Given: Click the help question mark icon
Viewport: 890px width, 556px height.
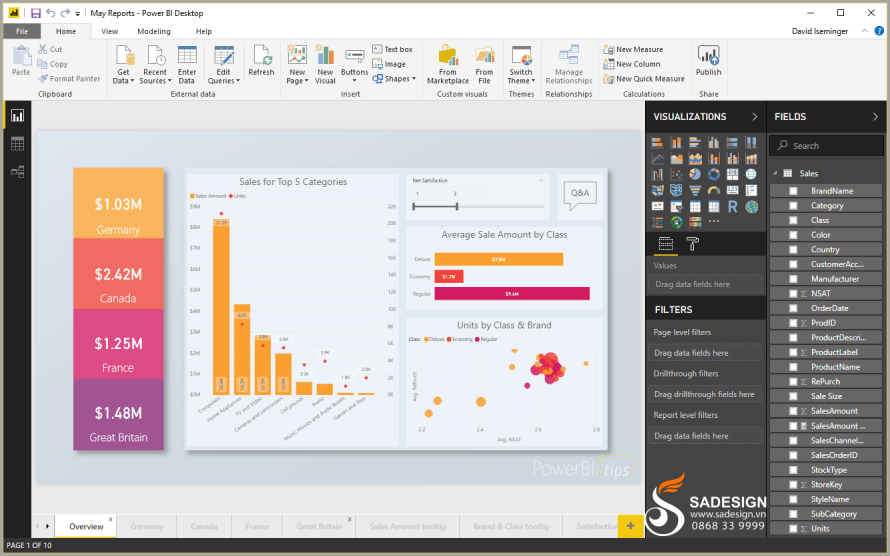Looking at the screenshot, I should click(x=879, y=31).
